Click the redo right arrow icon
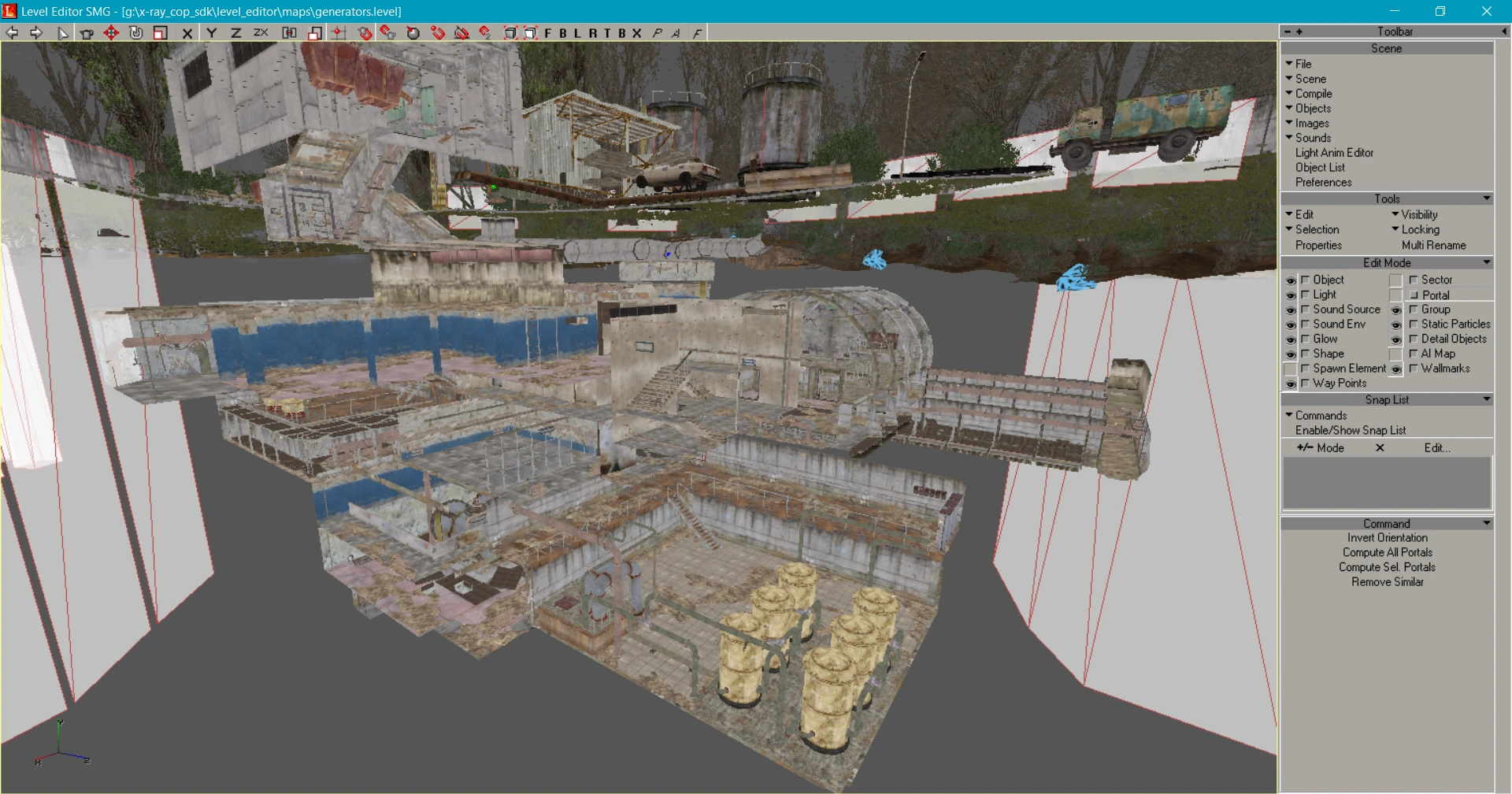The image size is (1512, 794). tap(36, 33)
